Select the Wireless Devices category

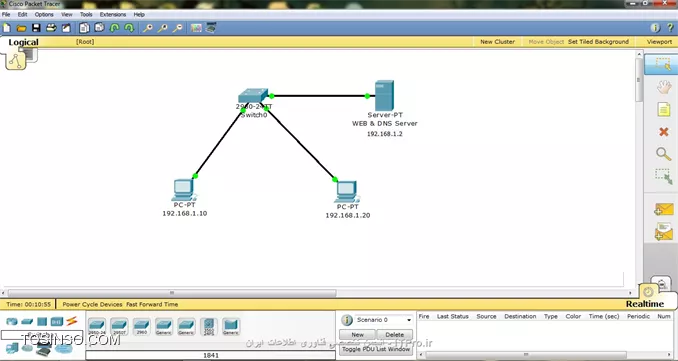click(x=57, y=322)
